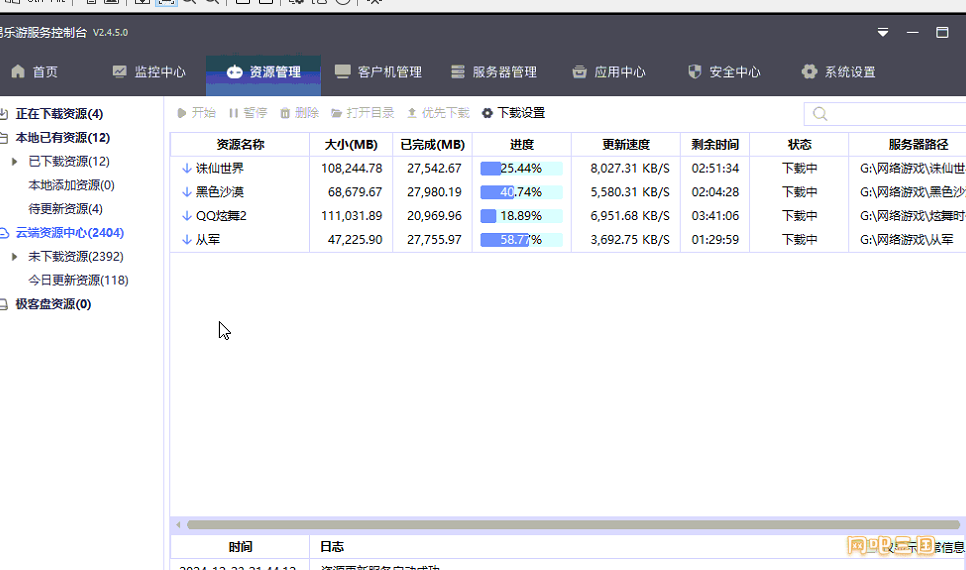Select 本地添加资源(0) item

71,185
